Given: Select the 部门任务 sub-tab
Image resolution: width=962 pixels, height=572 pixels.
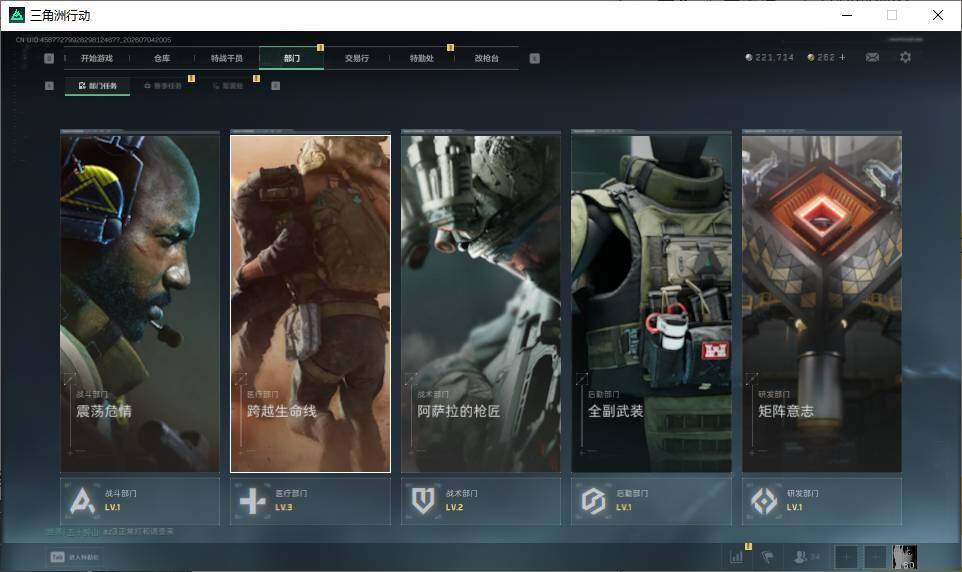Looking at the screenshot, I should click(98, 86).
